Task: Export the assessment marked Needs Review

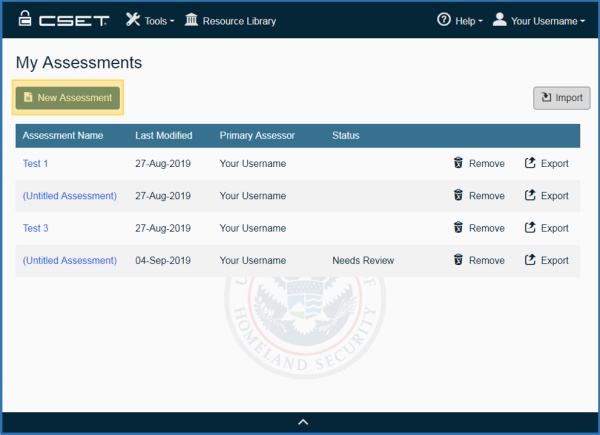Action: tap(547, 260)
